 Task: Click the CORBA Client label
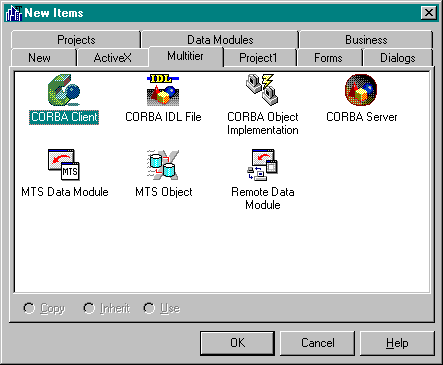tap(64, 117)
